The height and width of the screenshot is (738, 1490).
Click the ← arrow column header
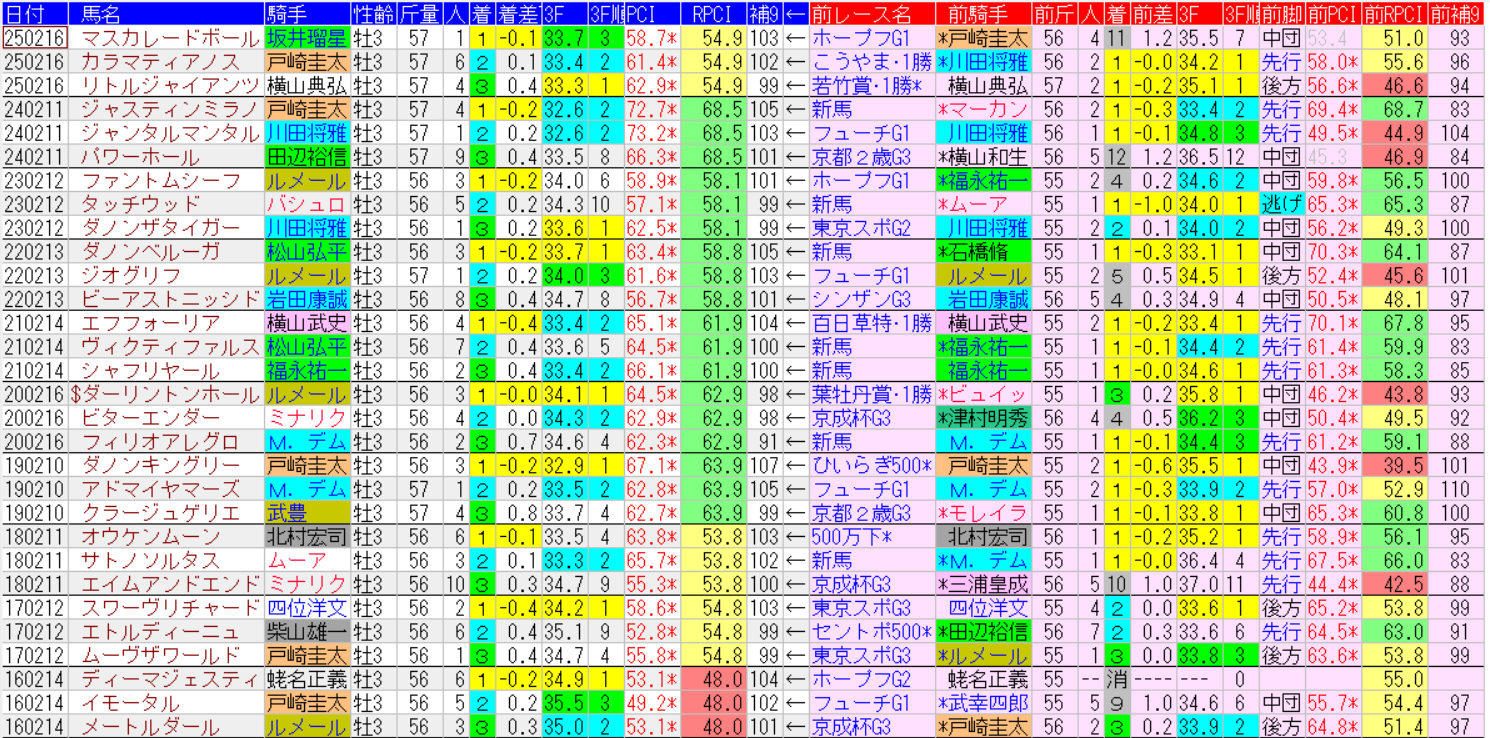(796, 14)
